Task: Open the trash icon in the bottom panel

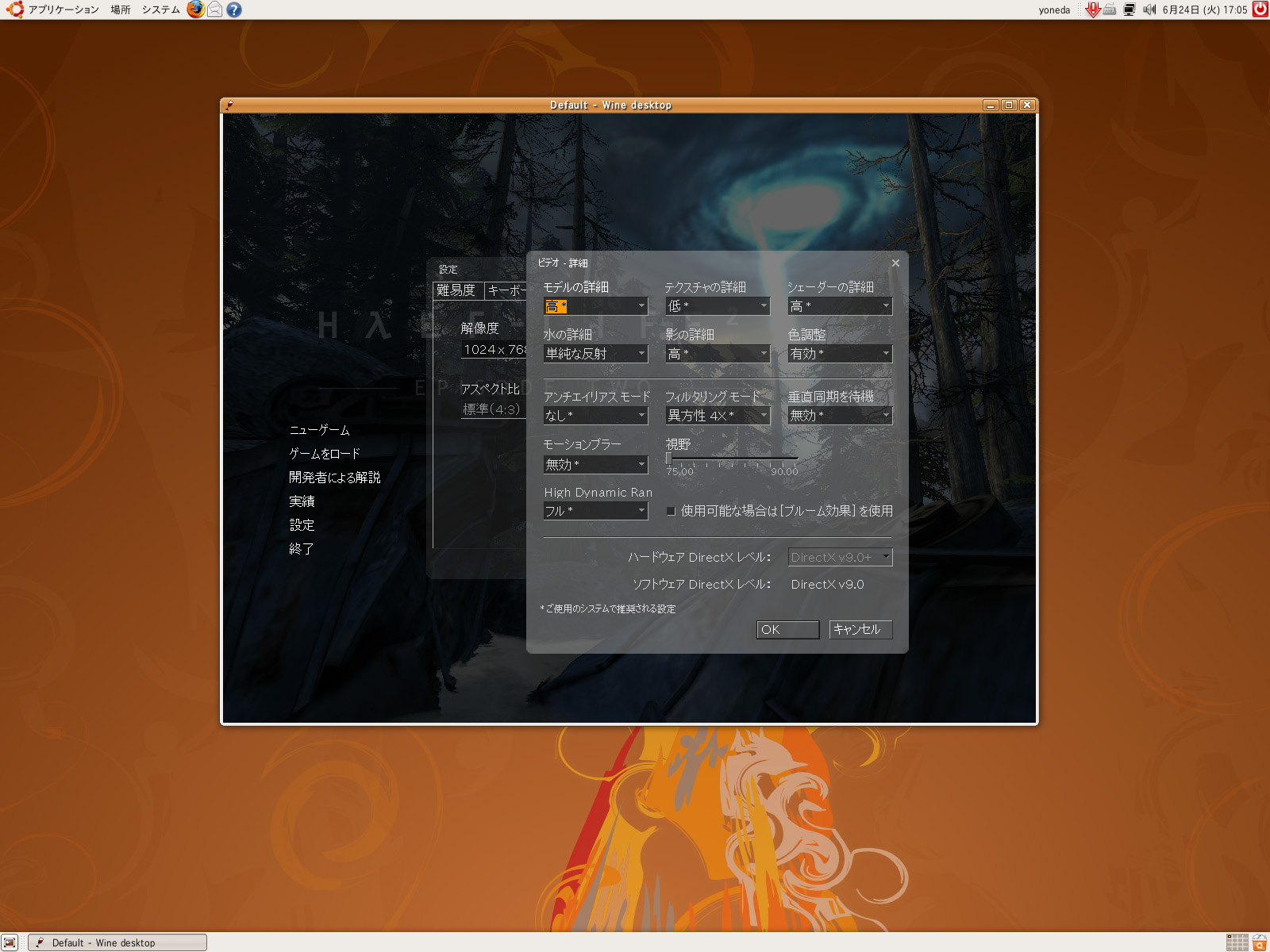Action: pyautogui.click(x=1260, y=942)
